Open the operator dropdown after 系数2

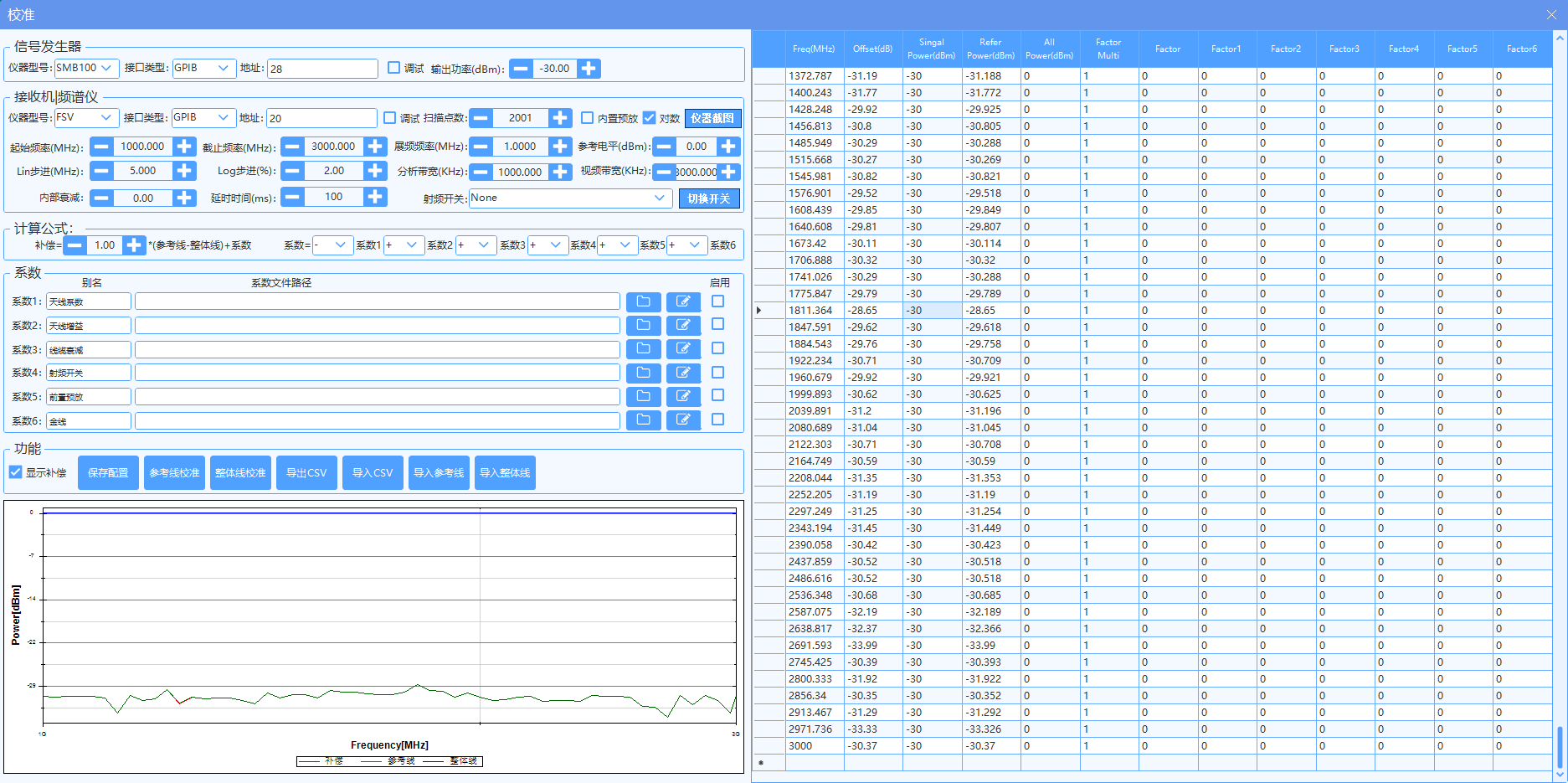pyautogui.click(x=476, y=245)
